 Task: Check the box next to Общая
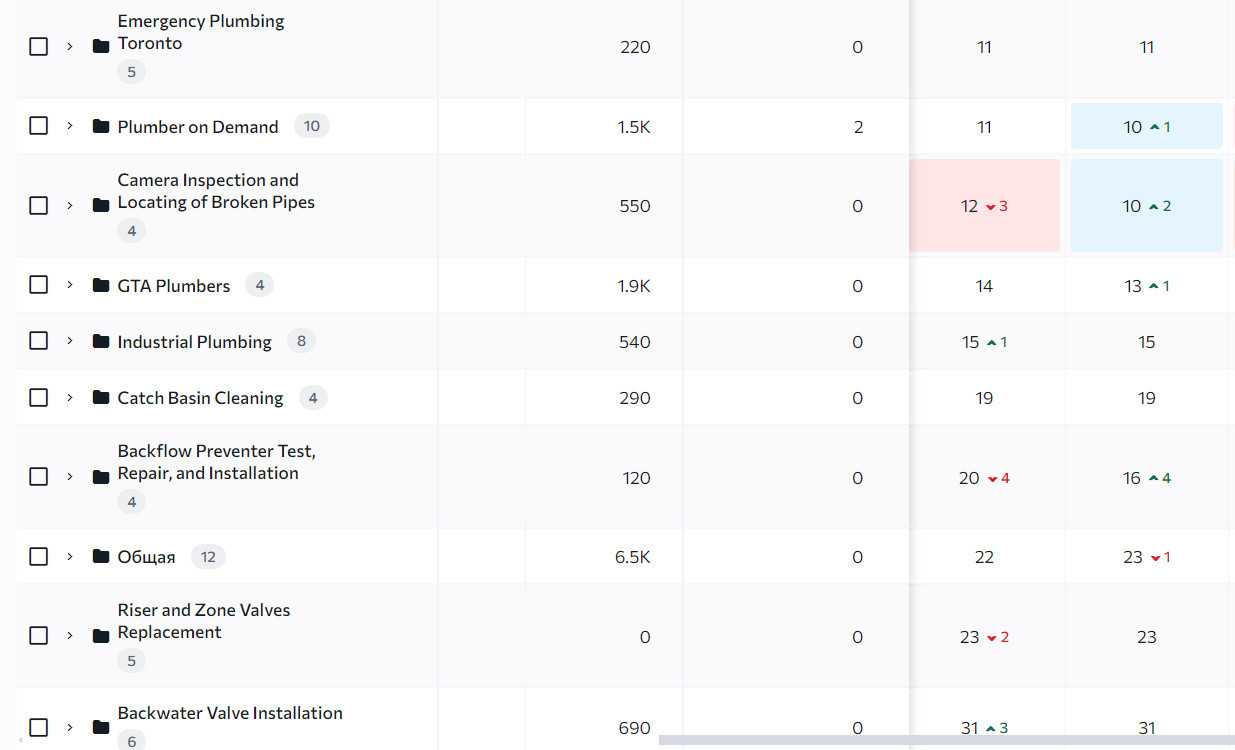pyautogui.click(x=38, y=556)
